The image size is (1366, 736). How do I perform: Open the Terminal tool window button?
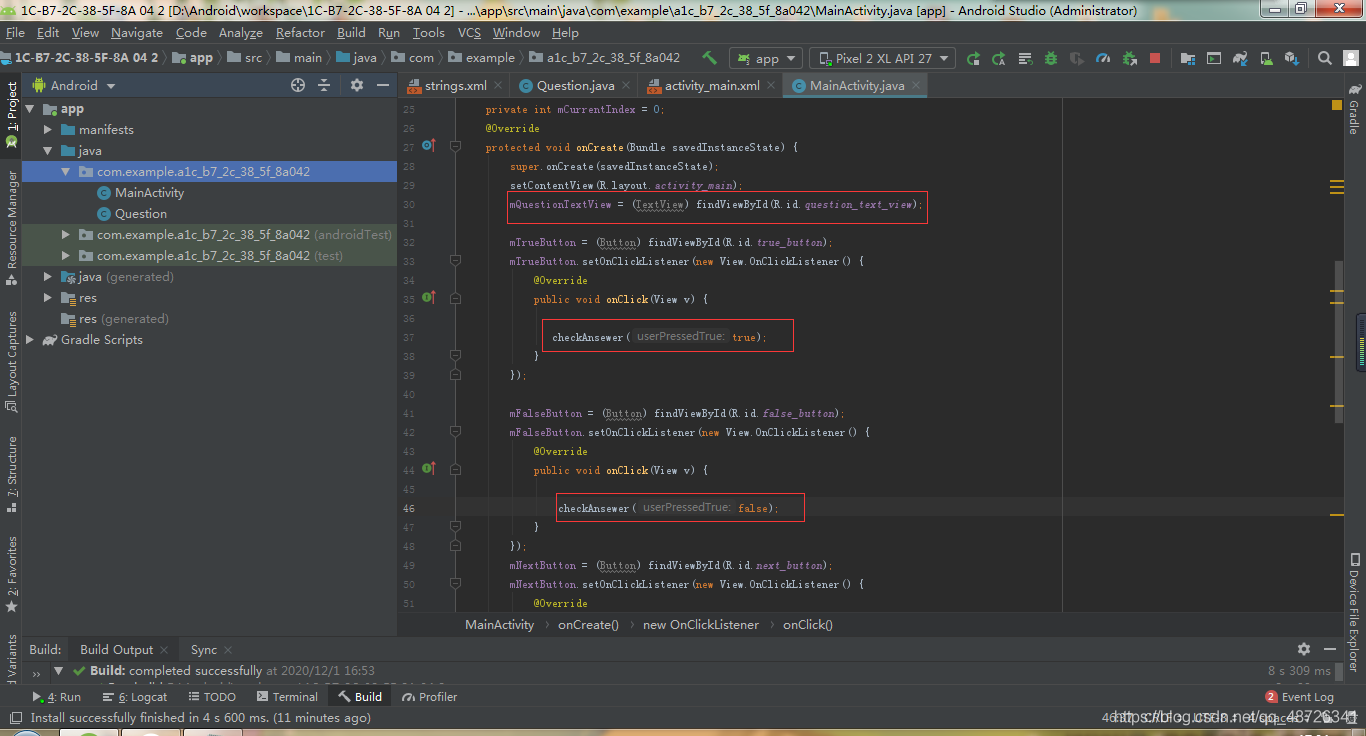click(287, 697)
